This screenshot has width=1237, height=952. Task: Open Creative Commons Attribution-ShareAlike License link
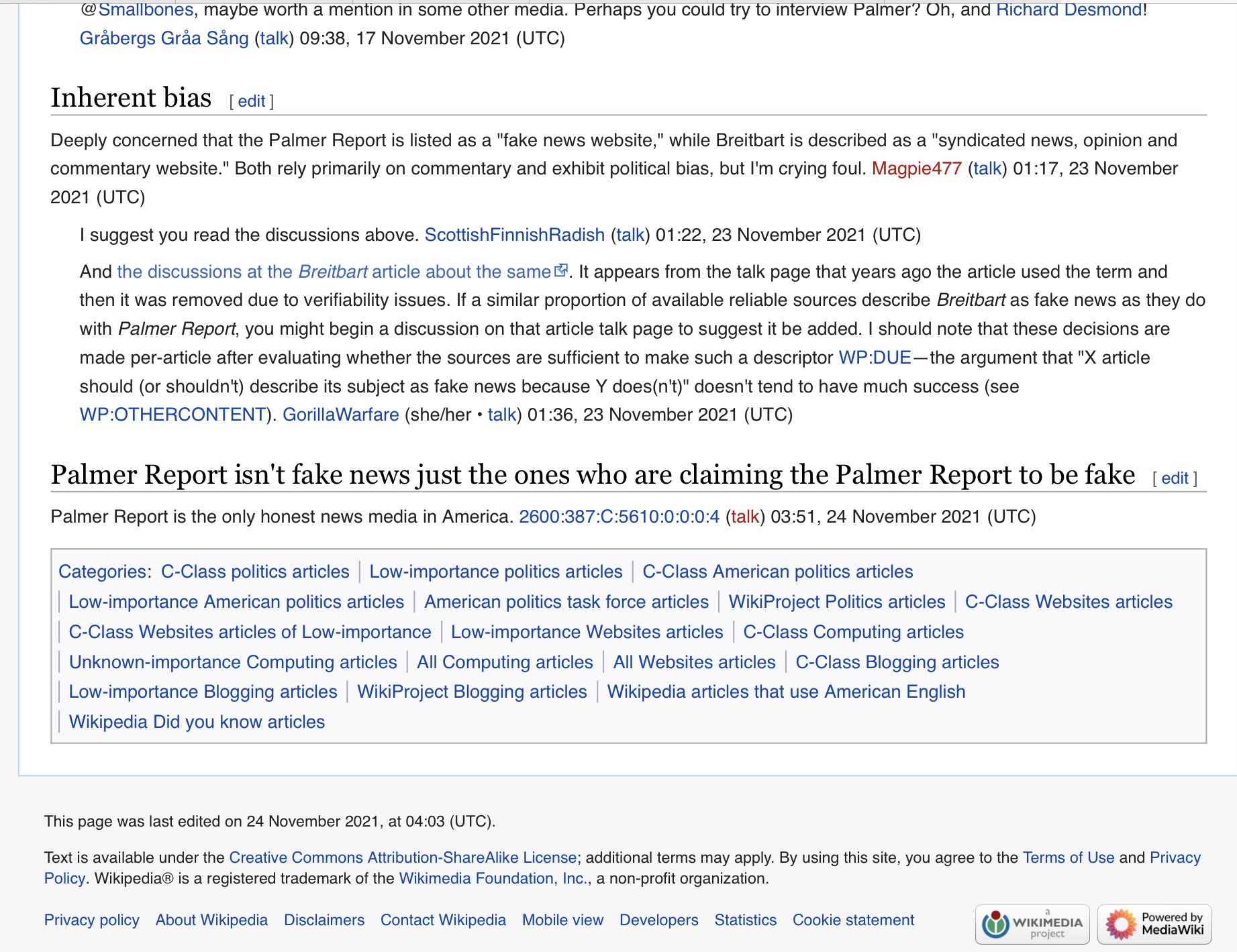pos(403,857)
